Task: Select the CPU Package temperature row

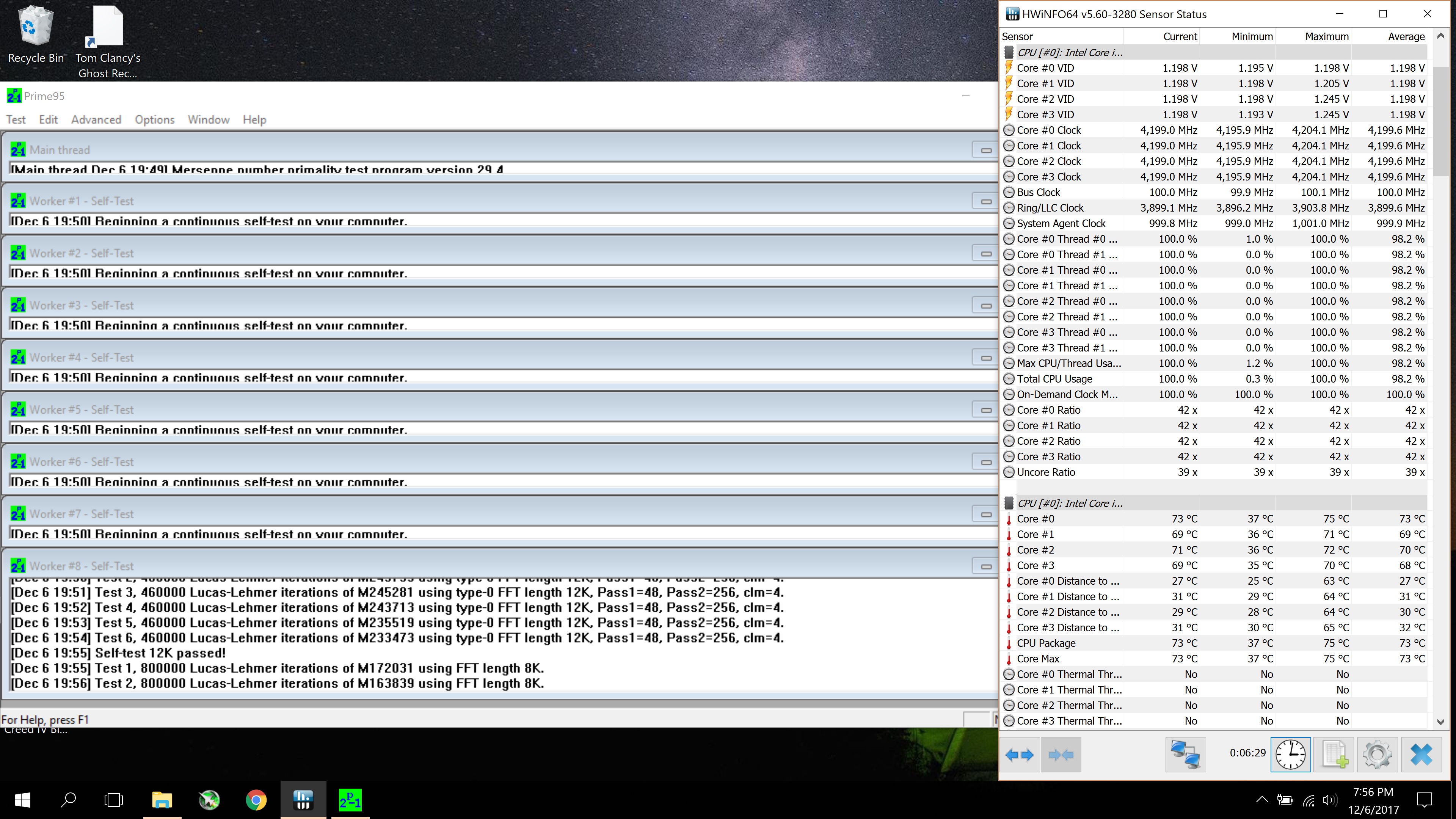Action: (1214, 643)
